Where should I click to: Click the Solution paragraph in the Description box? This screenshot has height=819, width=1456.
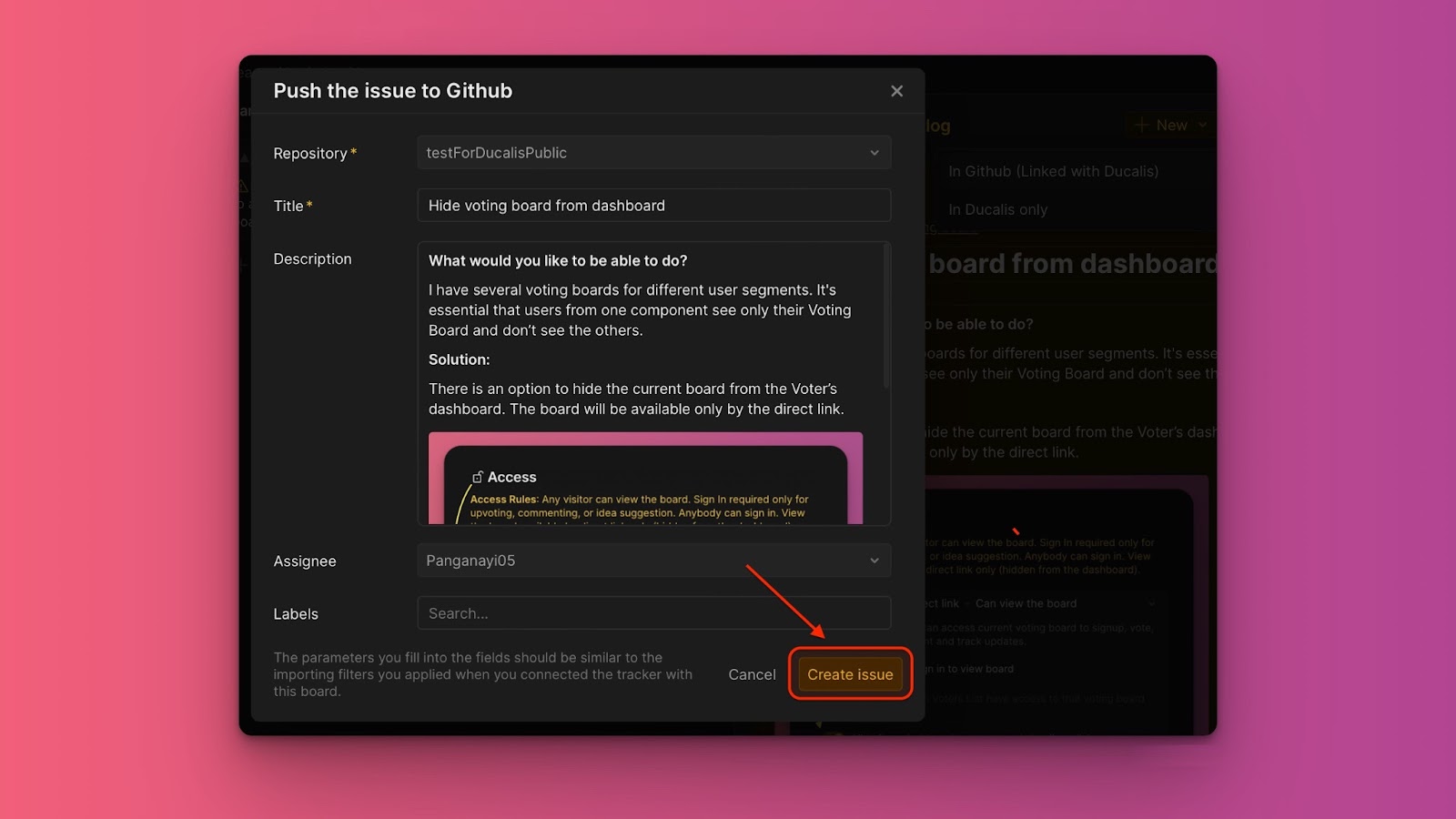point(636,399)
